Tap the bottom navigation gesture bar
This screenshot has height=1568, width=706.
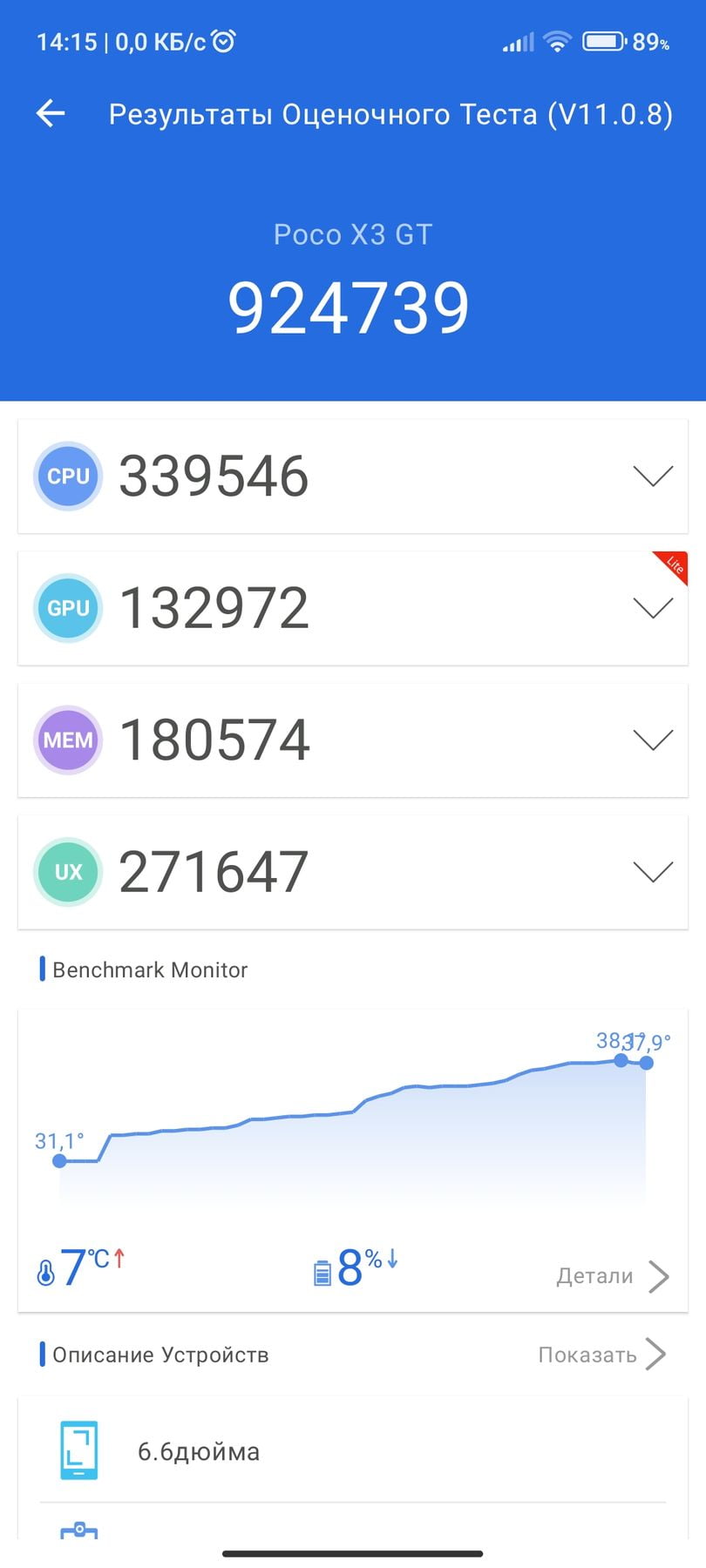pos(353,1553)
